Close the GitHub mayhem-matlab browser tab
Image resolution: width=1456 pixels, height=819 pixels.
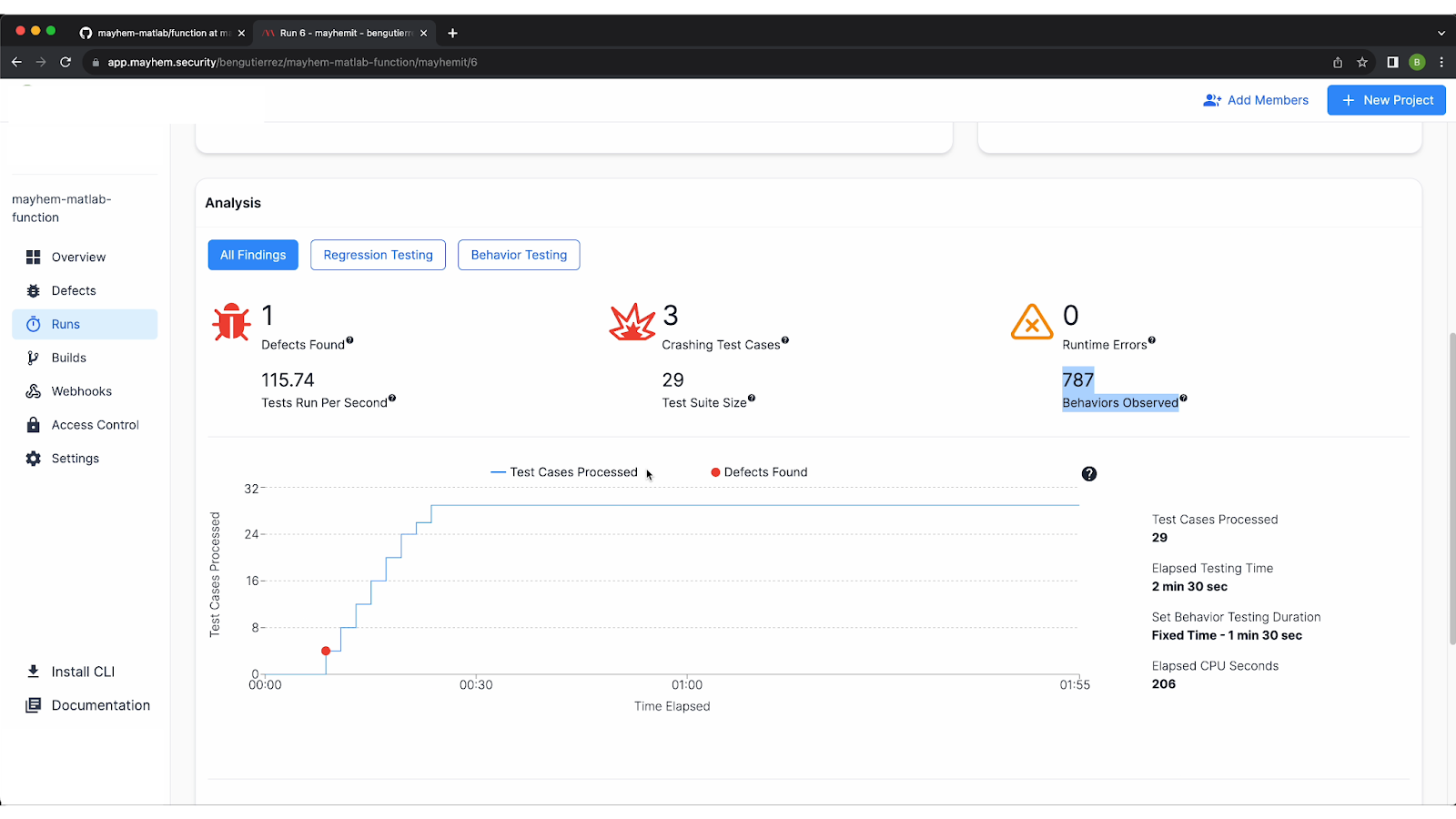click(241, 33)
